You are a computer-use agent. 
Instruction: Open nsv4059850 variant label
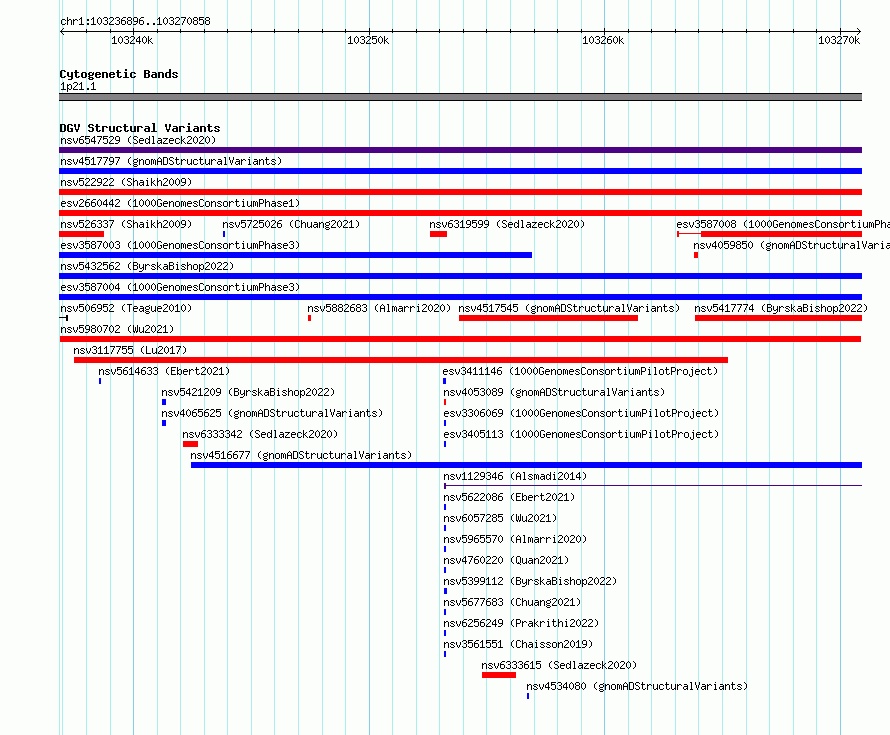click(791, 245)
